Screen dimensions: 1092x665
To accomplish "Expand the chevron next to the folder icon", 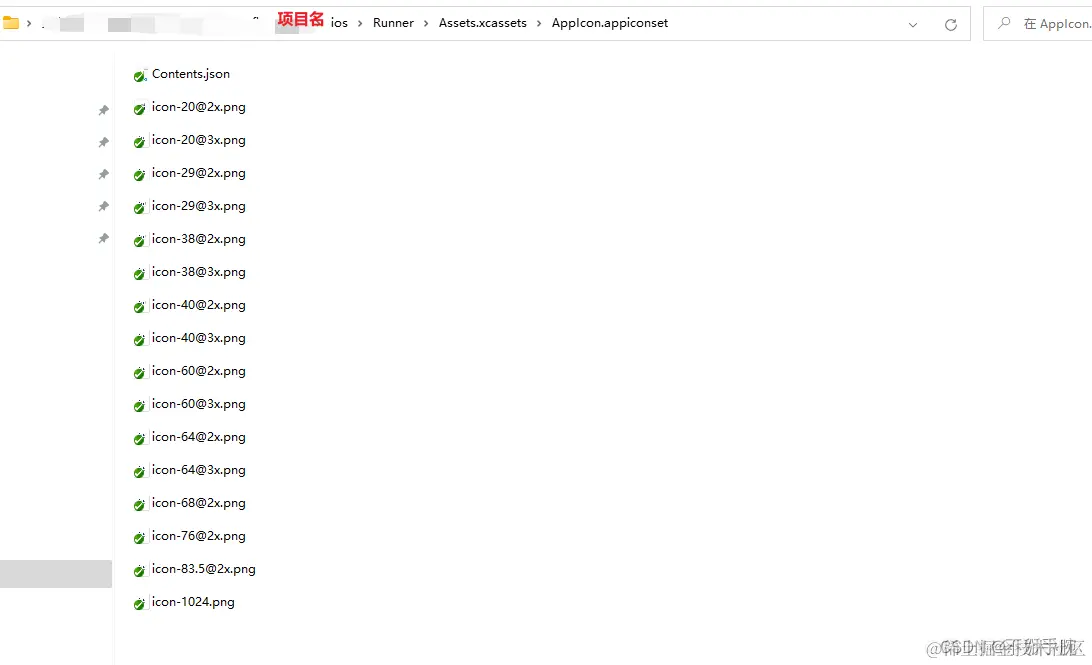I will tap(29, 24).
